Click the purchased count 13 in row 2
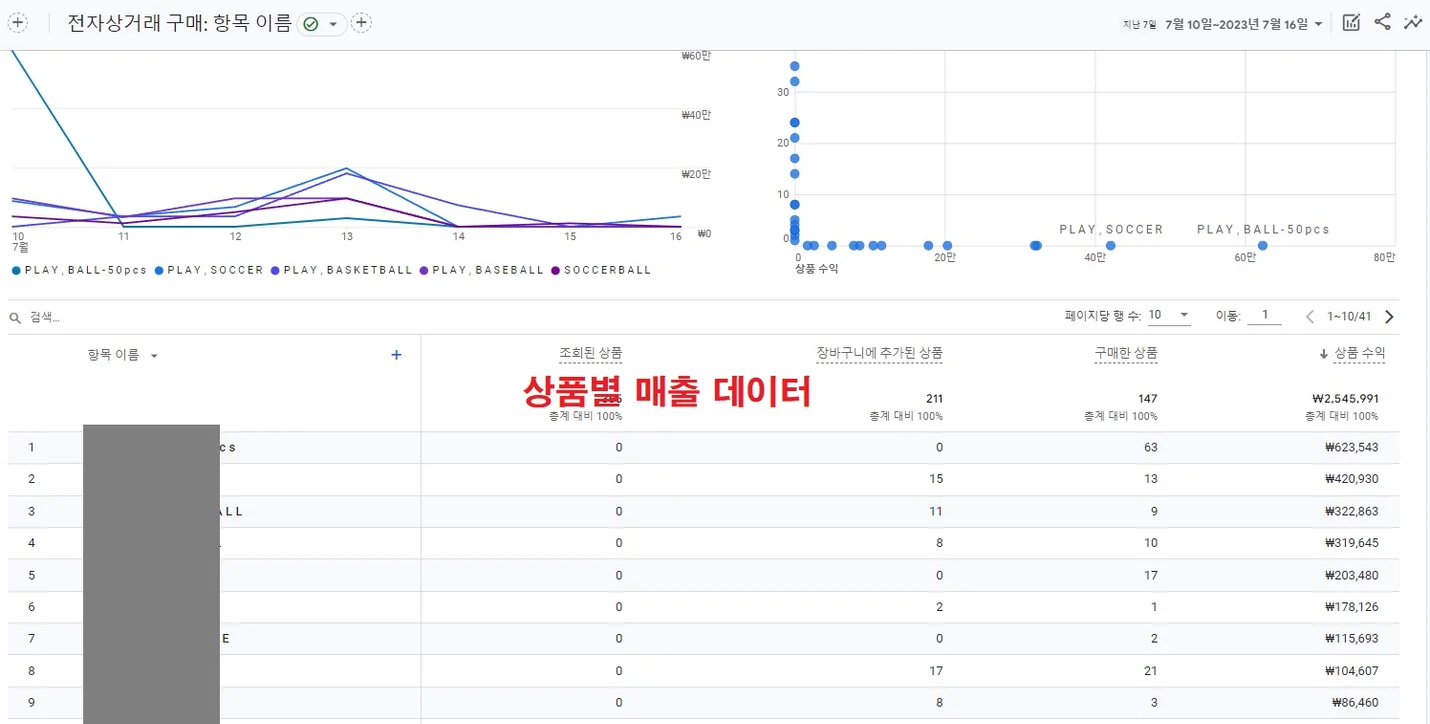 [x=1150, y=479]
